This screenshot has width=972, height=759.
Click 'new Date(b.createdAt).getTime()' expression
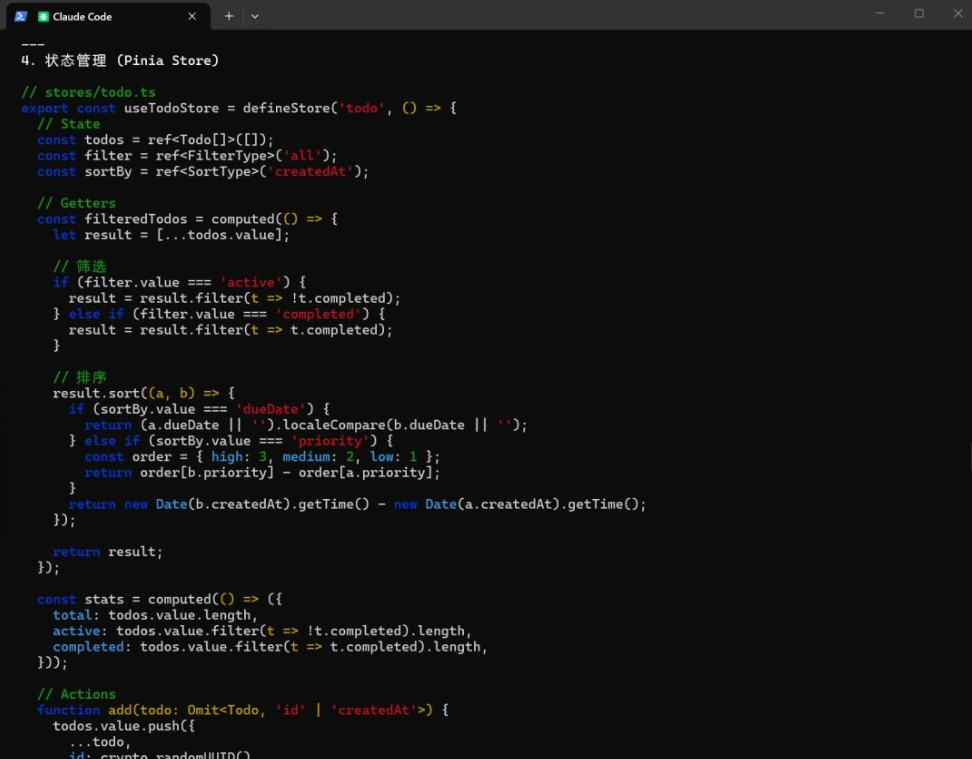coord(247,504)
